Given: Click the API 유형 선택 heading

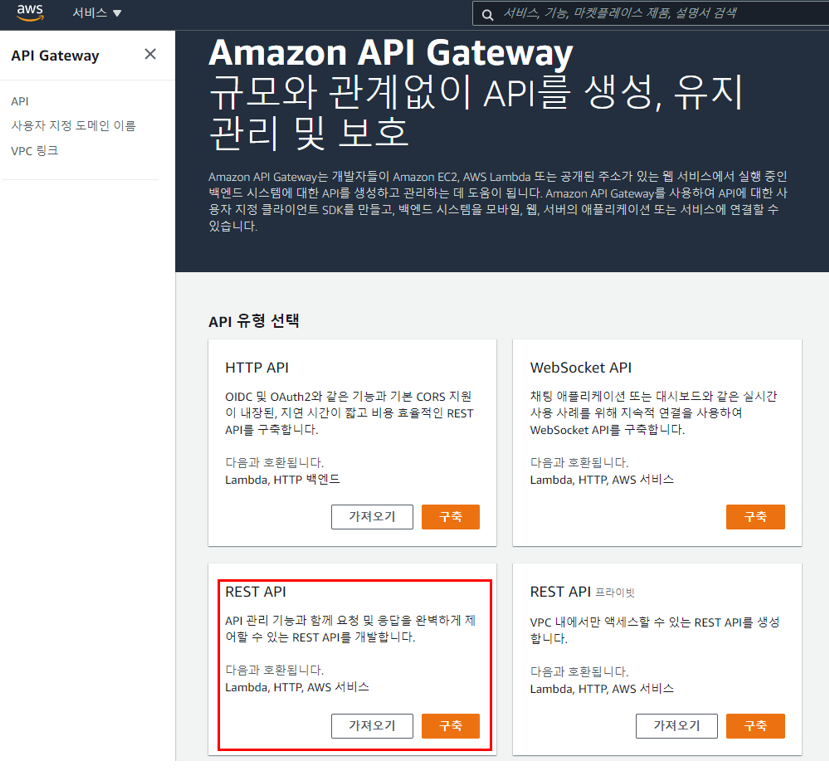Looking at the screenshot, I should [x=254, y=321].
